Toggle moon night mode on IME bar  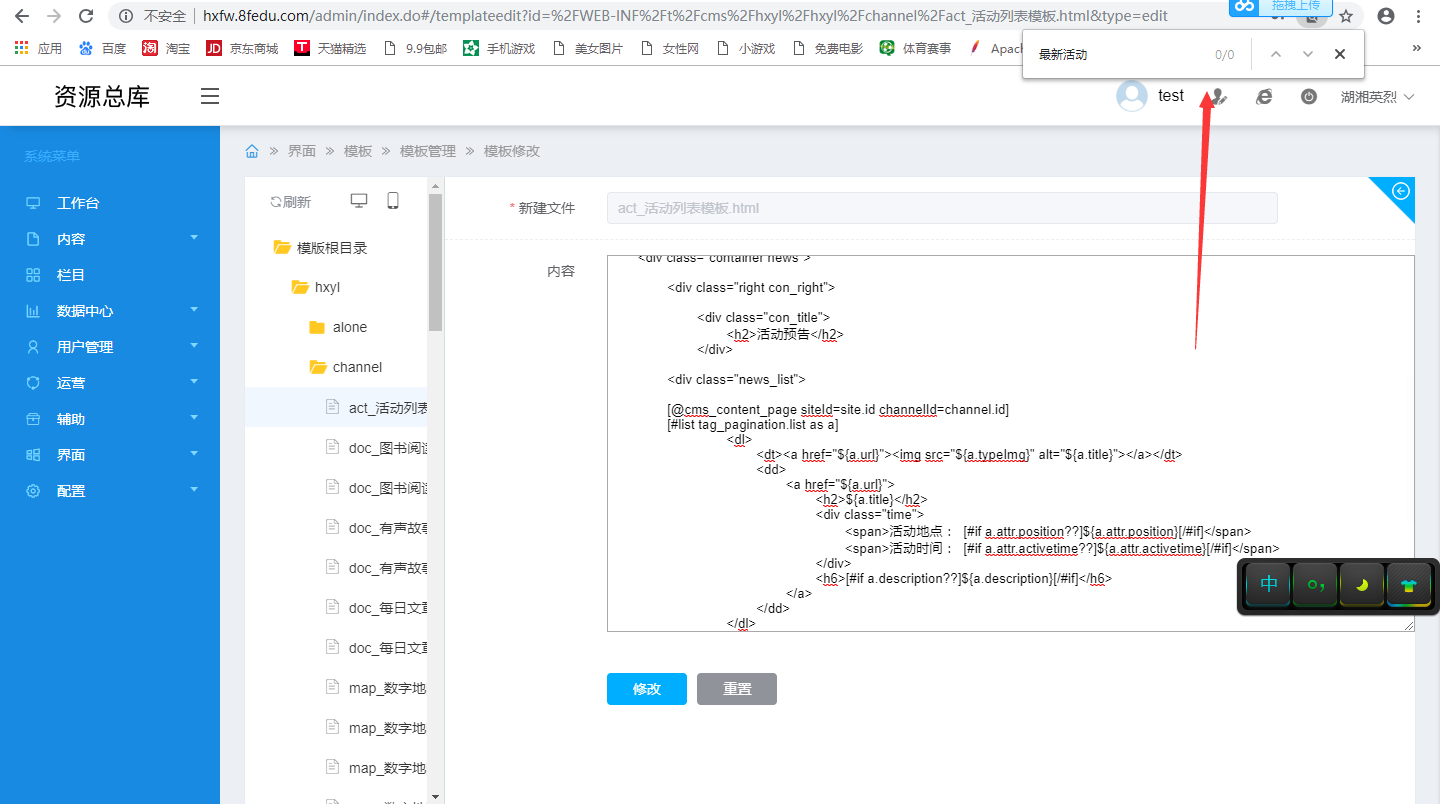tap(1362, 586)
